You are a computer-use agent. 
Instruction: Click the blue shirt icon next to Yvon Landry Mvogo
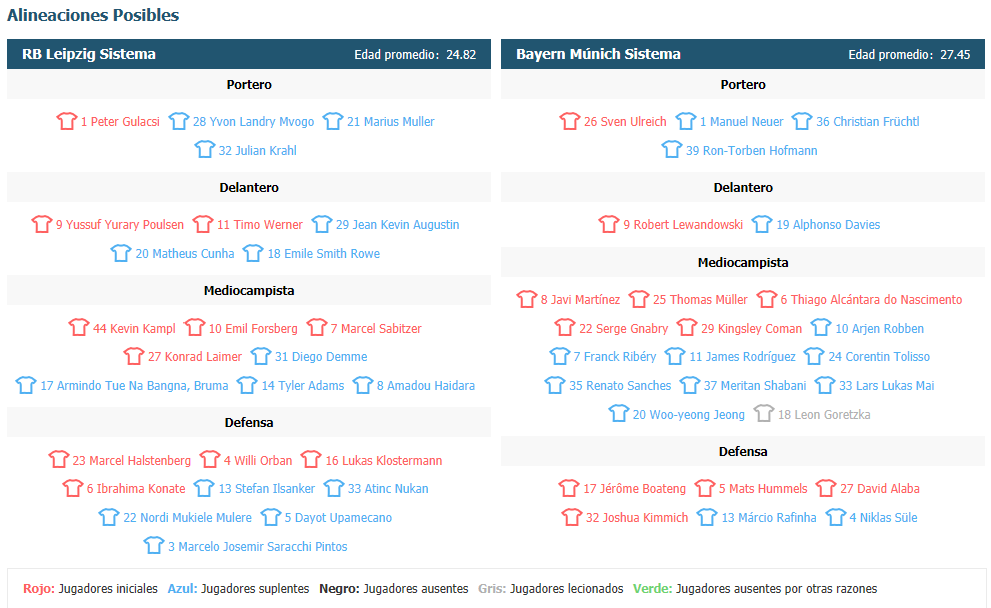click(x=179, y=121)
